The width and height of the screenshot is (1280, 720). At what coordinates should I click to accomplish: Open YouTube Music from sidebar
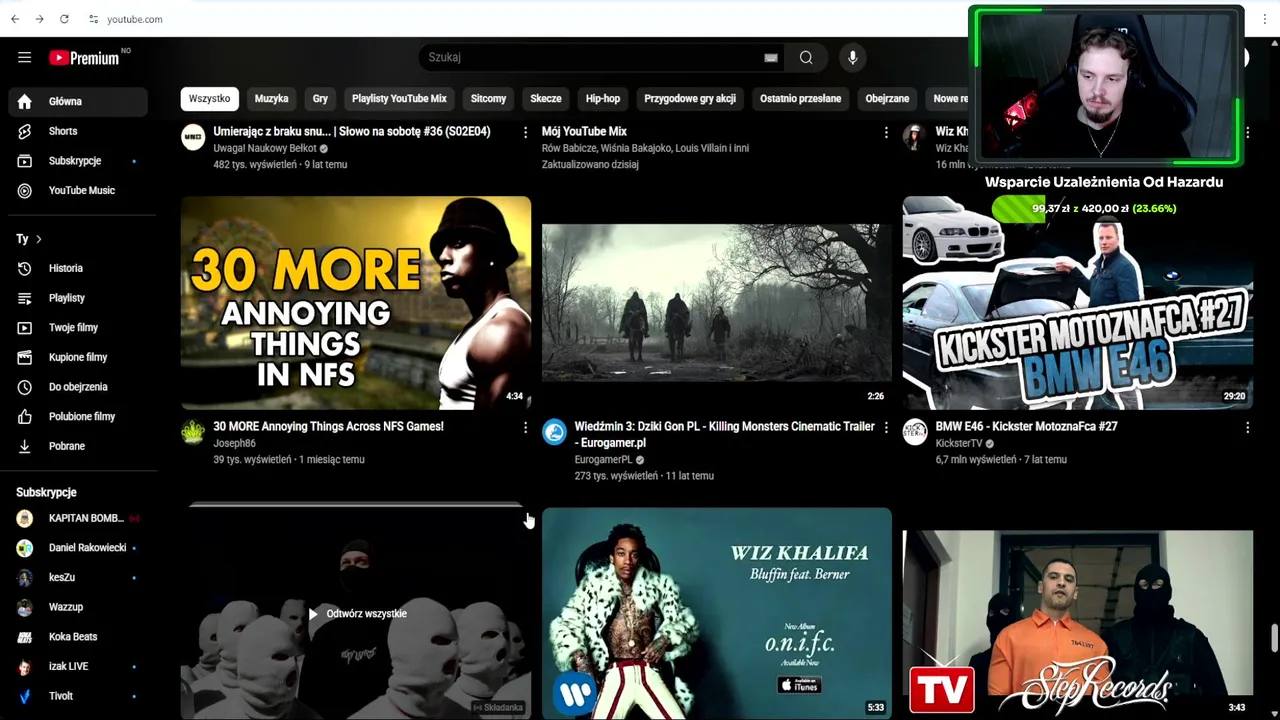coord(78,190)
